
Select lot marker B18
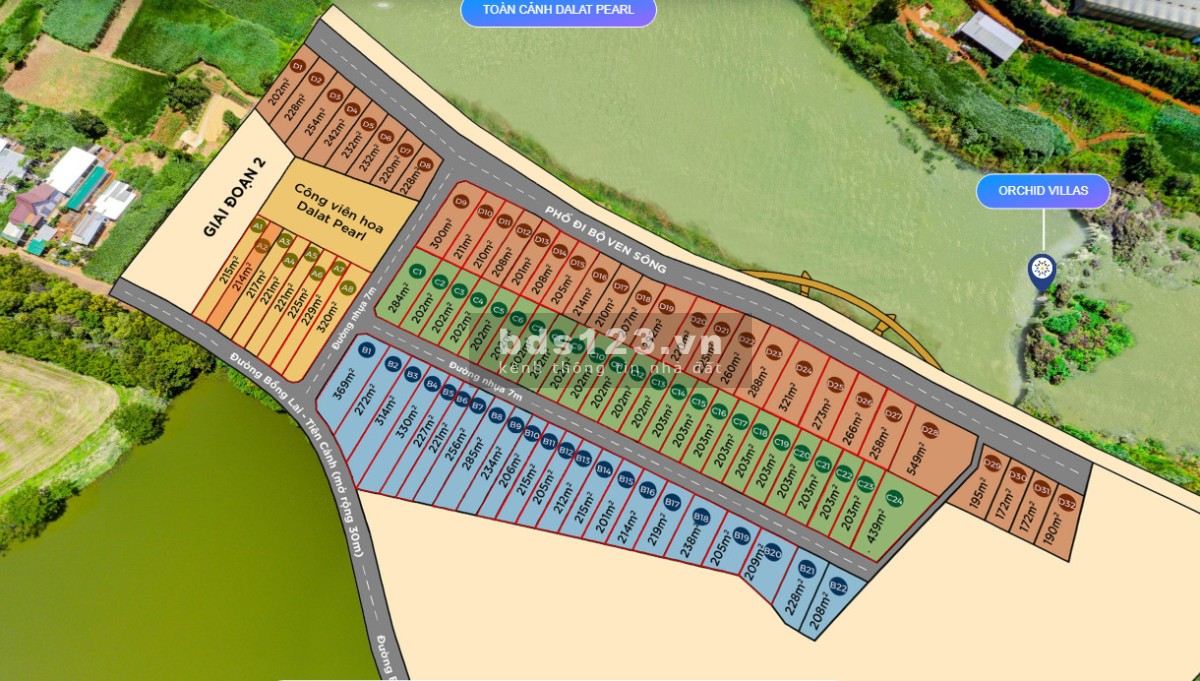tap(701, 517)
